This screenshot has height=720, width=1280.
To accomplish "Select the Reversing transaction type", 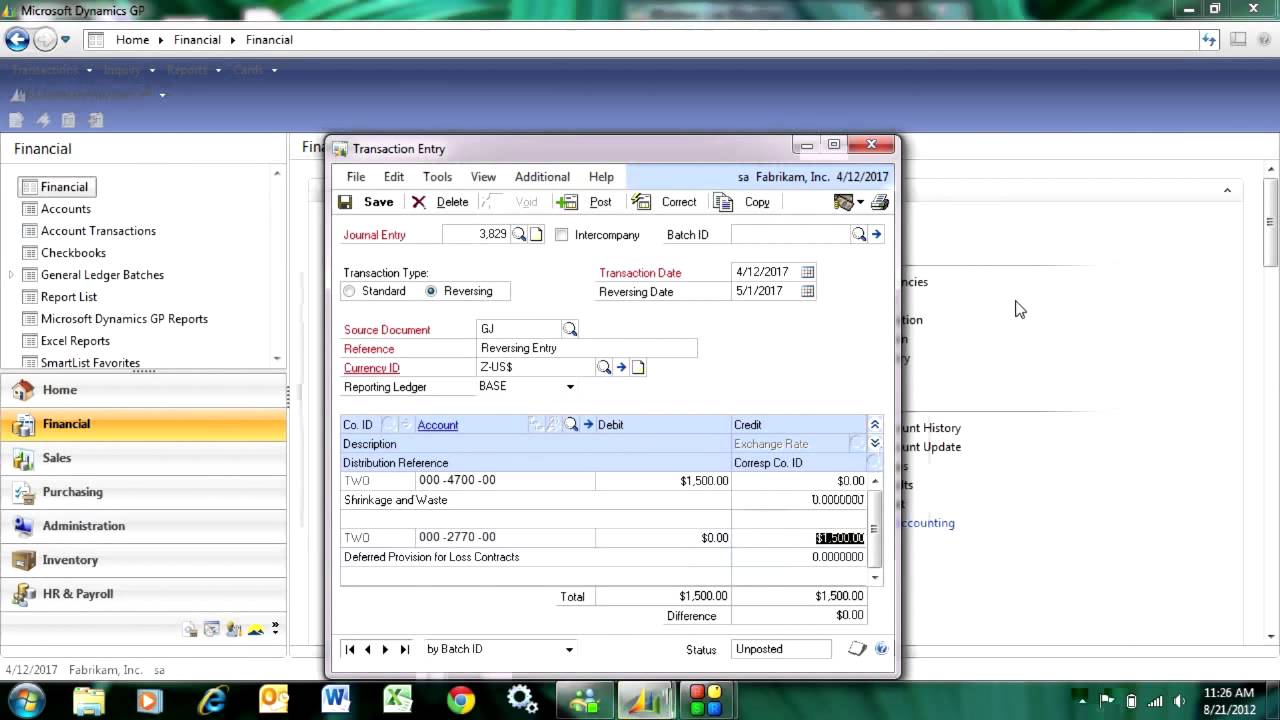I will click(431, 291).
